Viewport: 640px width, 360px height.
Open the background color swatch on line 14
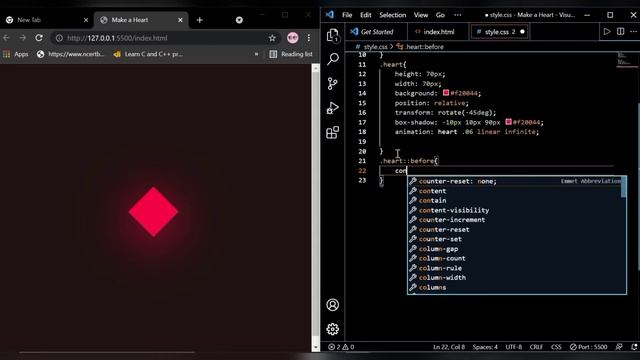coord(446,93)
